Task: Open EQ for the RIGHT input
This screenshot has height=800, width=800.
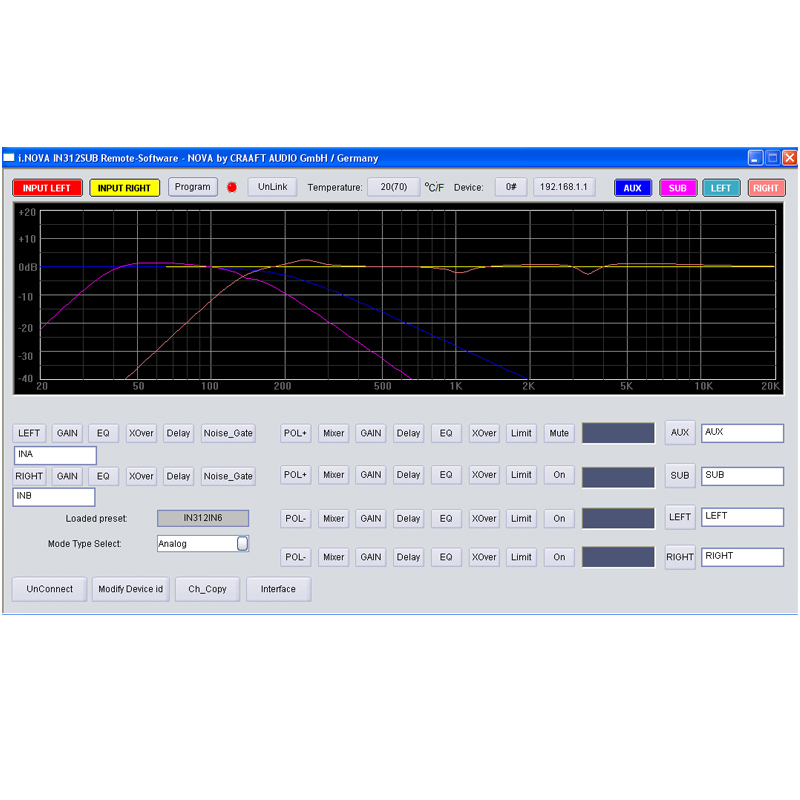Action: coord(103,476)
